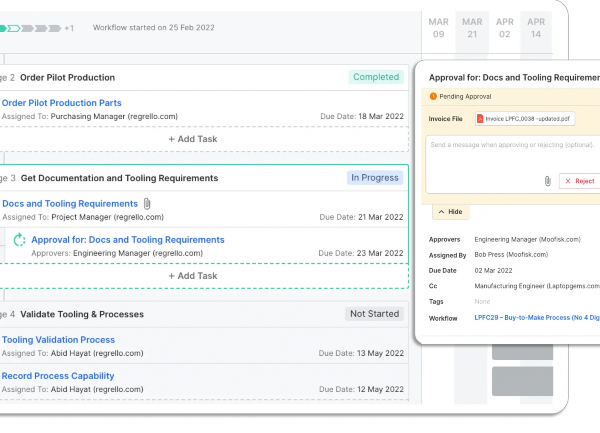Open the LPFC29 Buy-to-Make Process workflow link
This screenshot has height=433, width=600.
tap(537, 318)
